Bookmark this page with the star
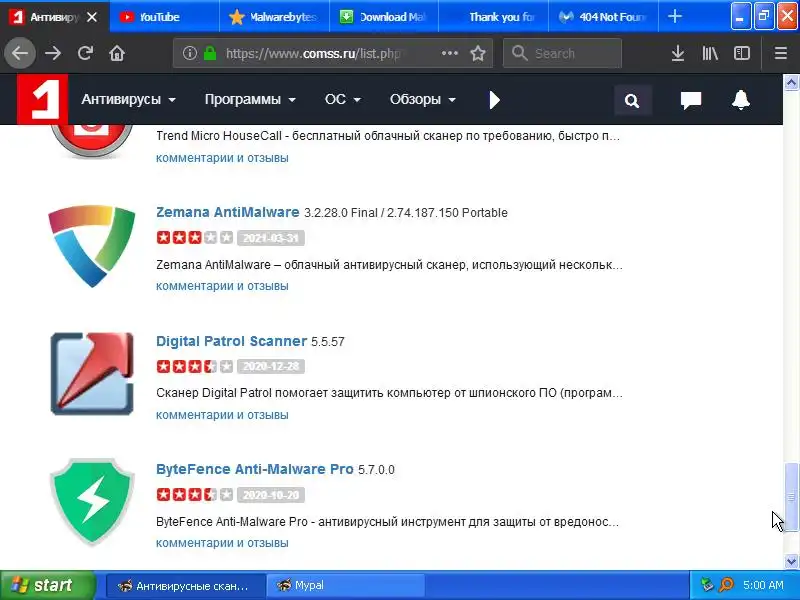Viewport: 800px width, 600px height. tap(478, 53)
